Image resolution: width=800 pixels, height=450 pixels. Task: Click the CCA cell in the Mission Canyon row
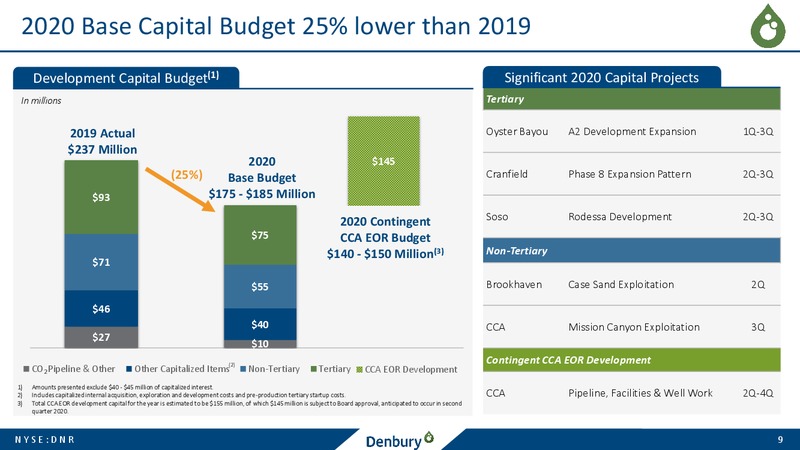(495, 327)
